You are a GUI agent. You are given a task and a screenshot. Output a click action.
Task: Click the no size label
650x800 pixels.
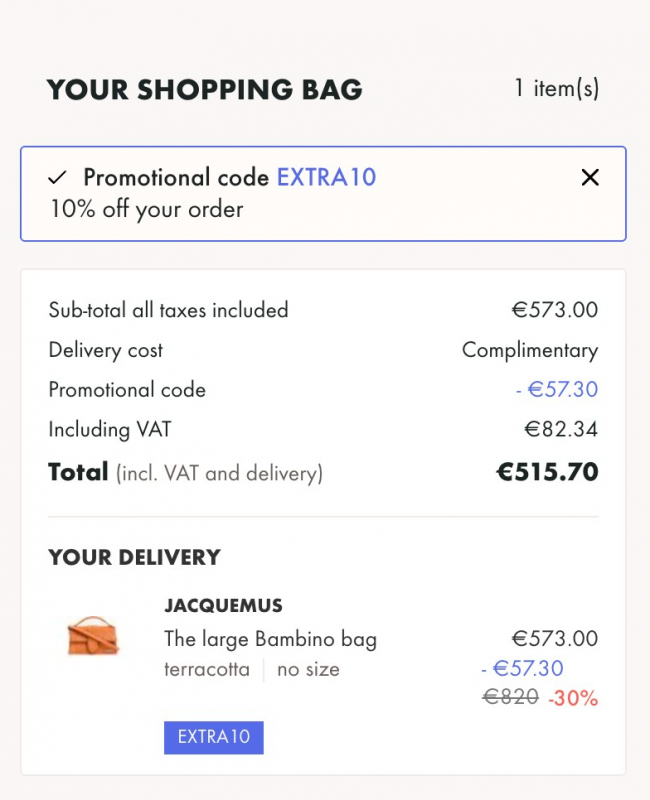click(x=308, y=670)
